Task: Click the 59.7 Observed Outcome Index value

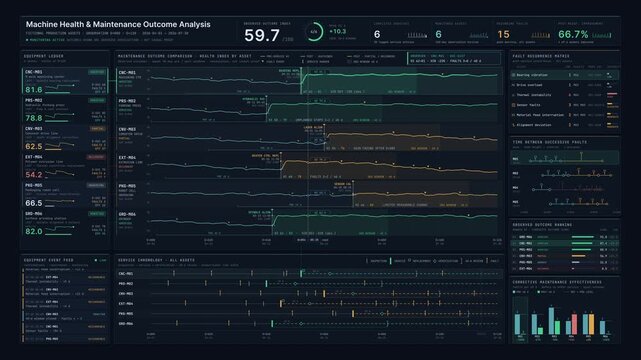Action: point(262,36)
